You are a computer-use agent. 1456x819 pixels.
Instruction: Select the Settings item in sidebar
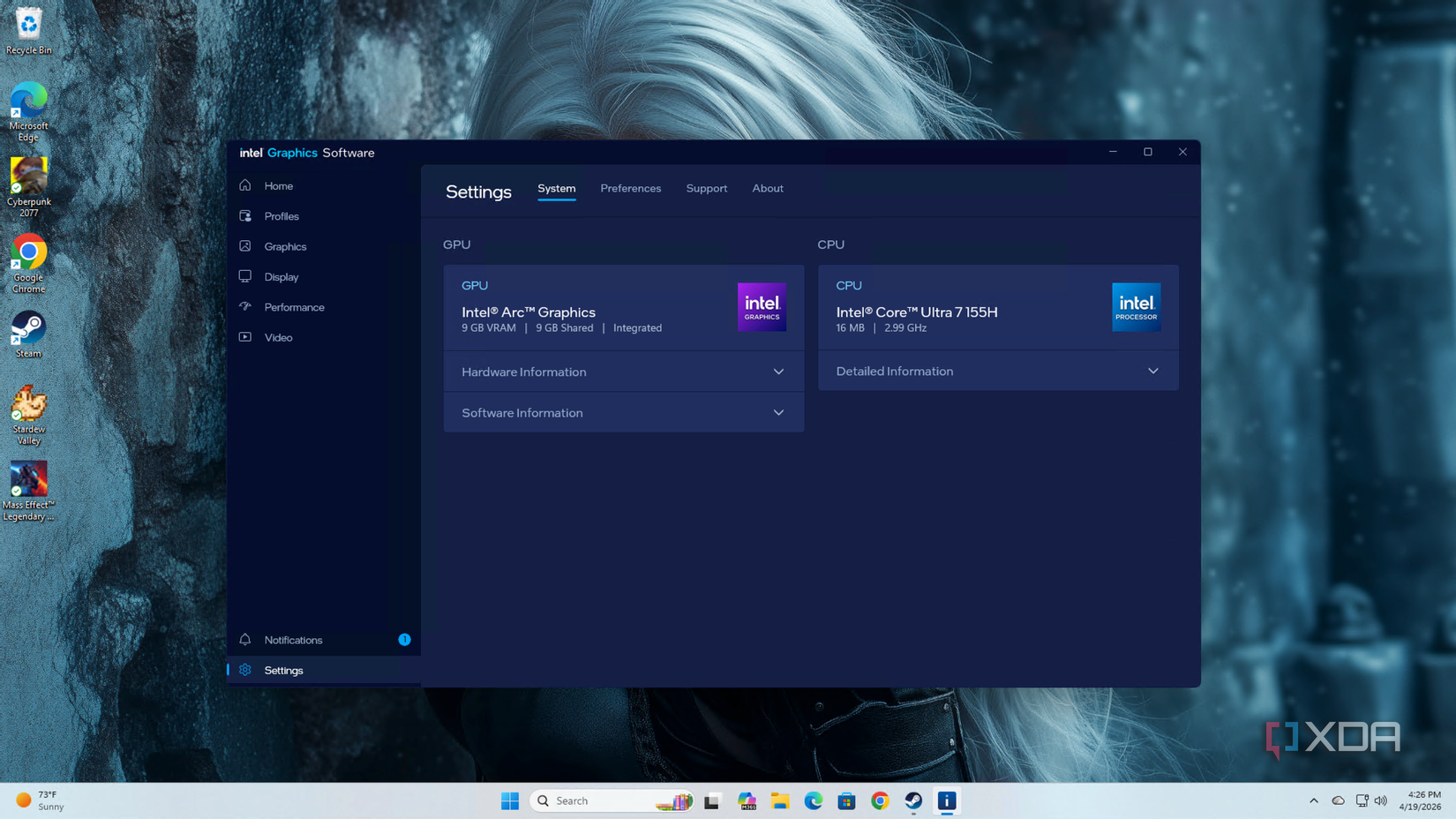283,671
